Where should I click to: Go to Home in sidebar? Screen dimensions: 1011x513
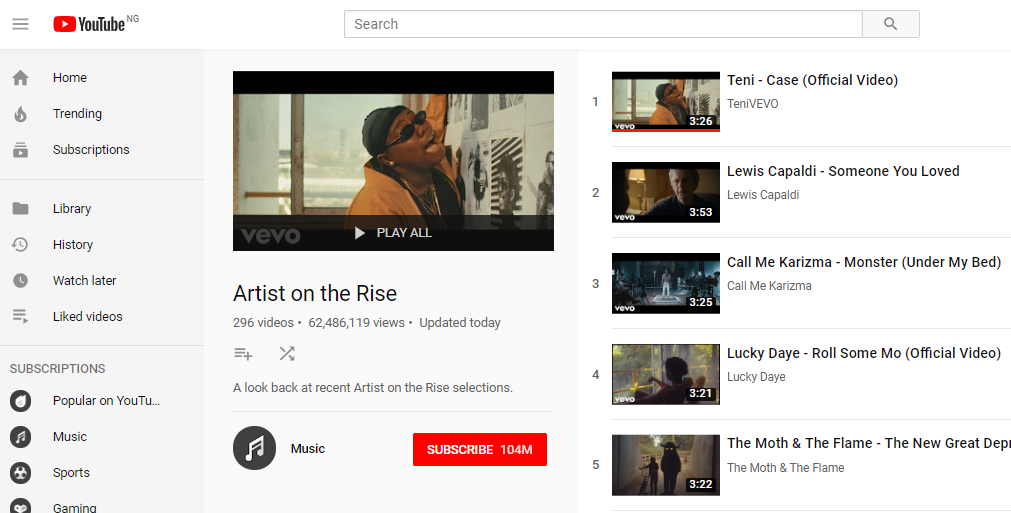(70, 78)
